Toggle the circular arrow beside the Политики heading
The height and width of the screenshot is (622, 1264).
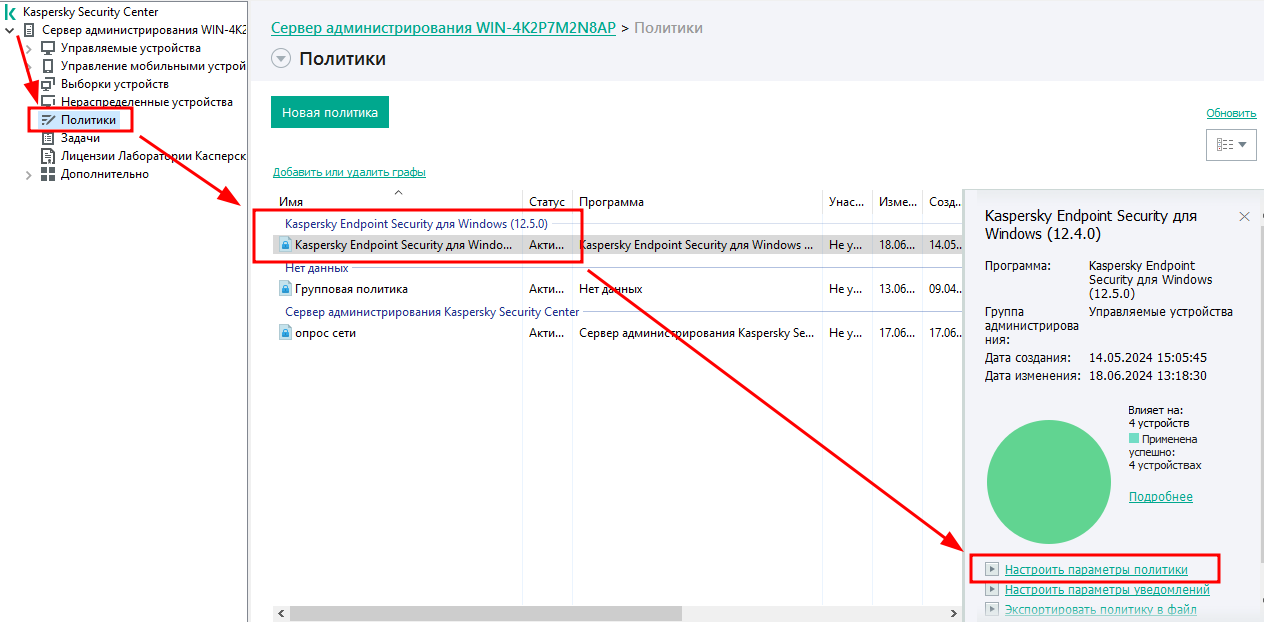281,59
